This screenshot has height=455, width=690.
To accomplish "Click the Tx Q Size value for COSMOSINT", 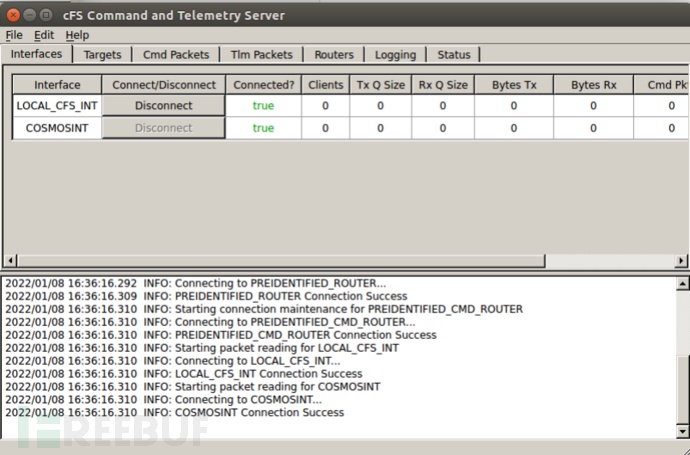I will pyautogui.click(x=381, y=128).
